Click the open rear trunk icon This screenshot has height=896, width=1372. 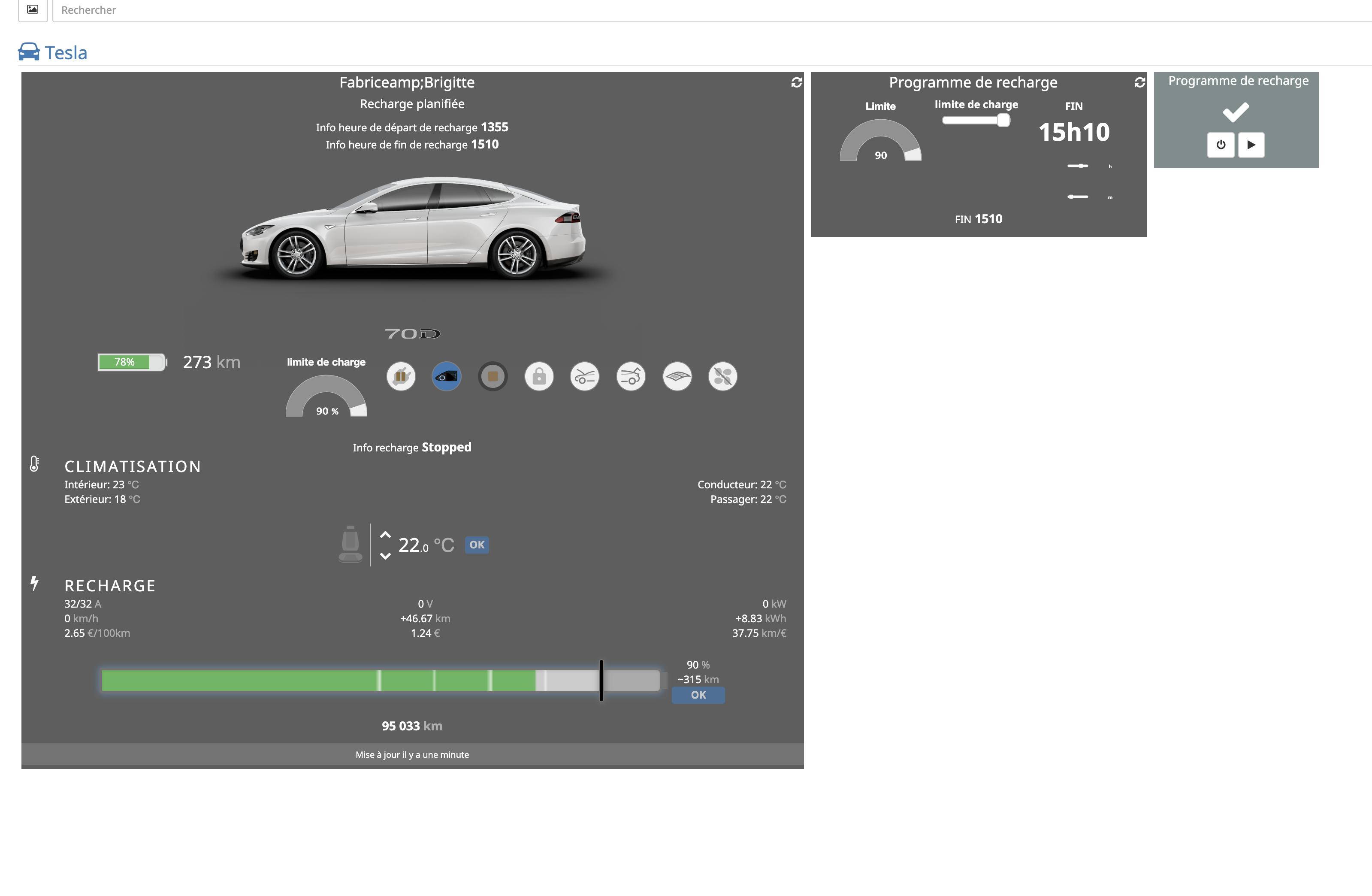pyautogui.click(x=631, y=376)
